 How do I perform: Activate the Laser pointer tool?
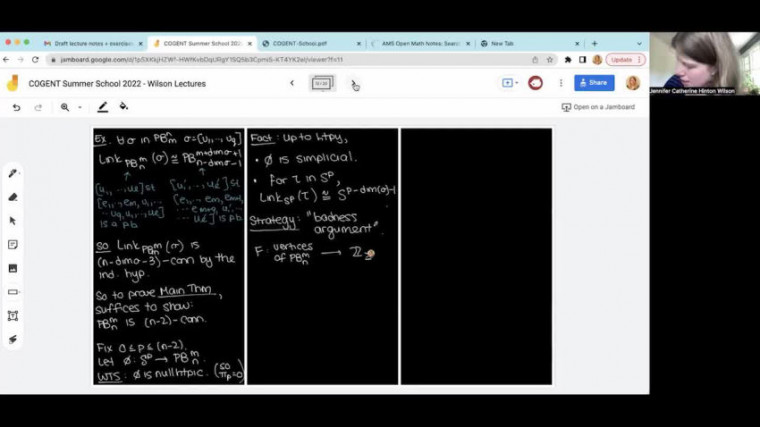pos(13,339)
